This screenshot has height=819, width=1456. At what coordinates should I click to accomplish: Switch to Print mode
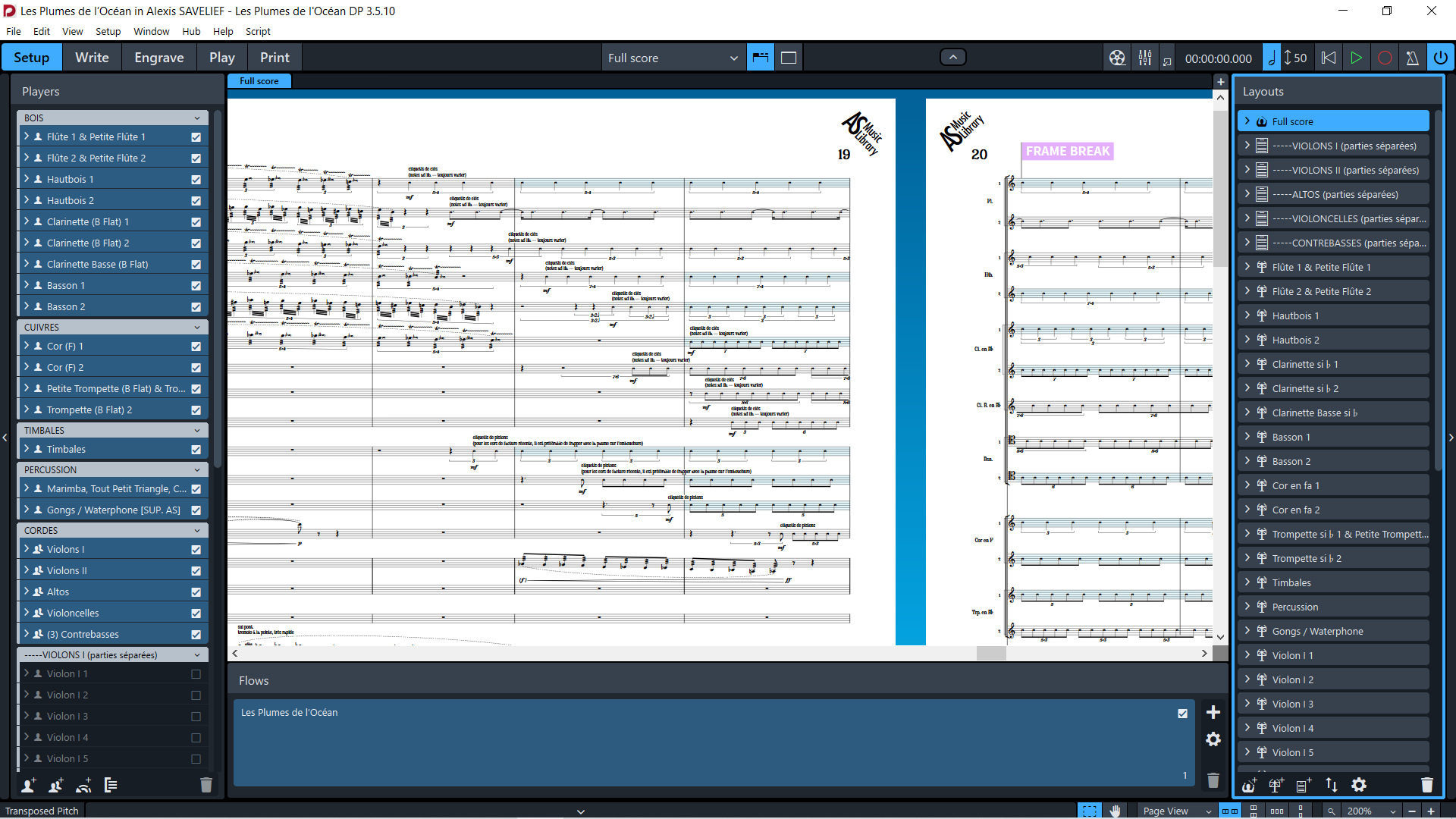275,58
